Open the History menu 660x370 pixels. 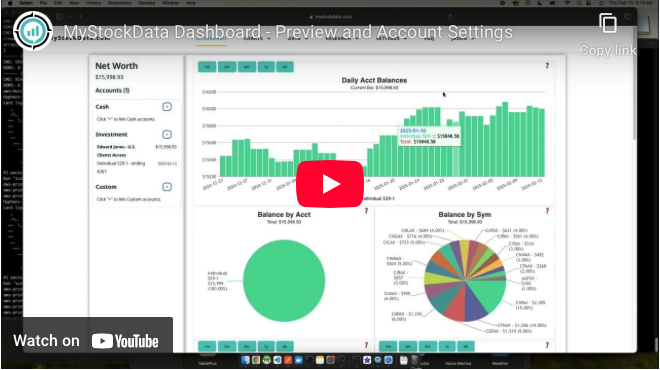point(93,3)
